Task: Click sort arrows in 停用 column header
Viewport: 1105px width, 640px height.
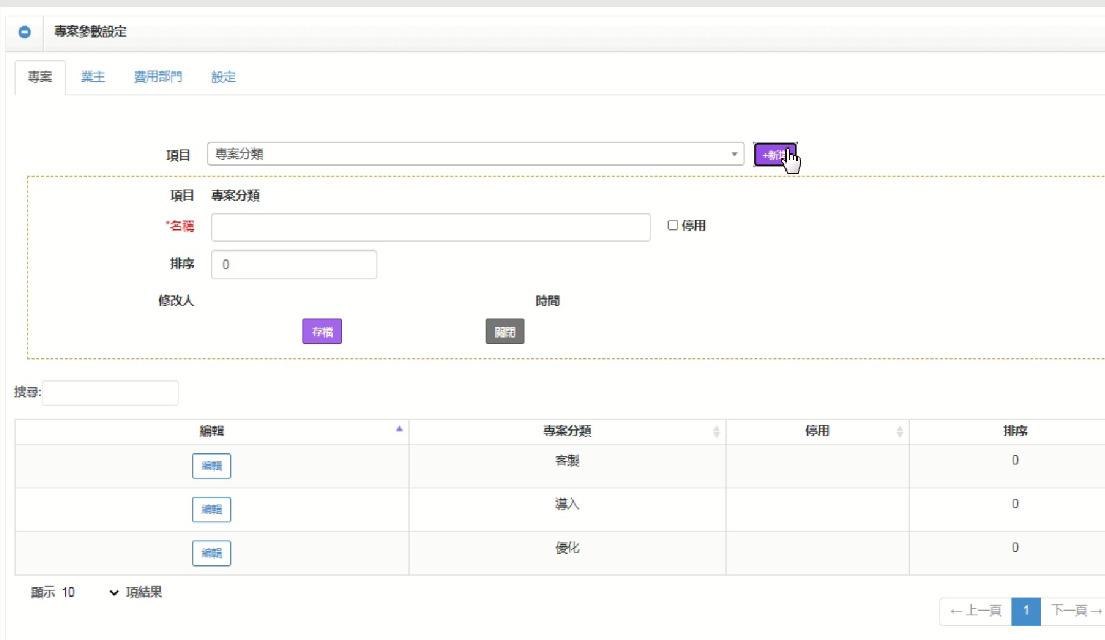Action: [899, 432]
